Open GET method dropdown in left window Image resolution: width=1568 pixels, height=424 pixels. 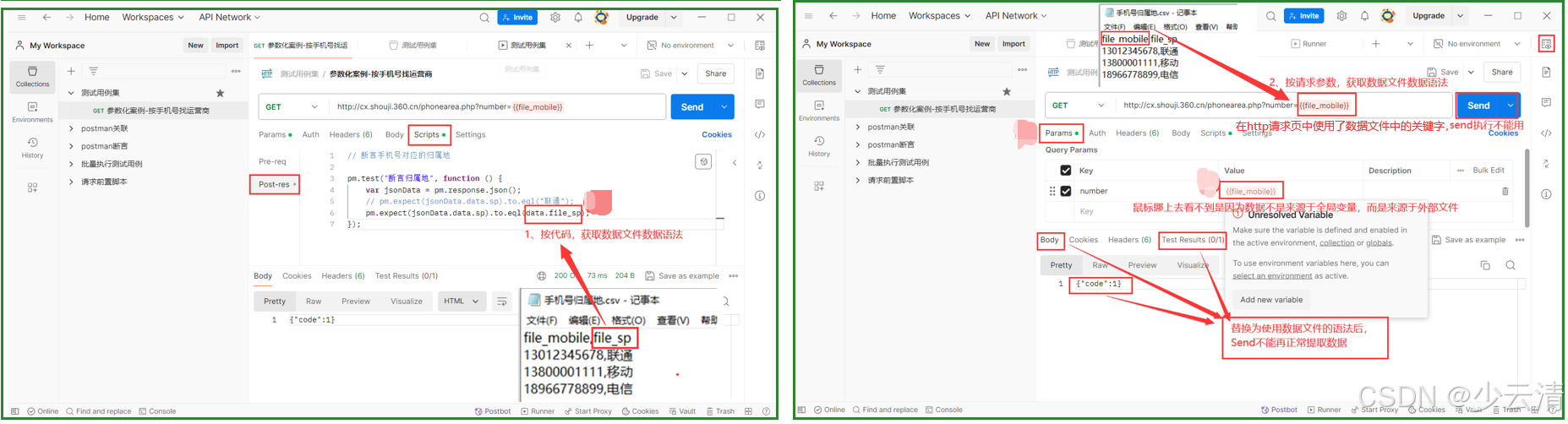292,107
